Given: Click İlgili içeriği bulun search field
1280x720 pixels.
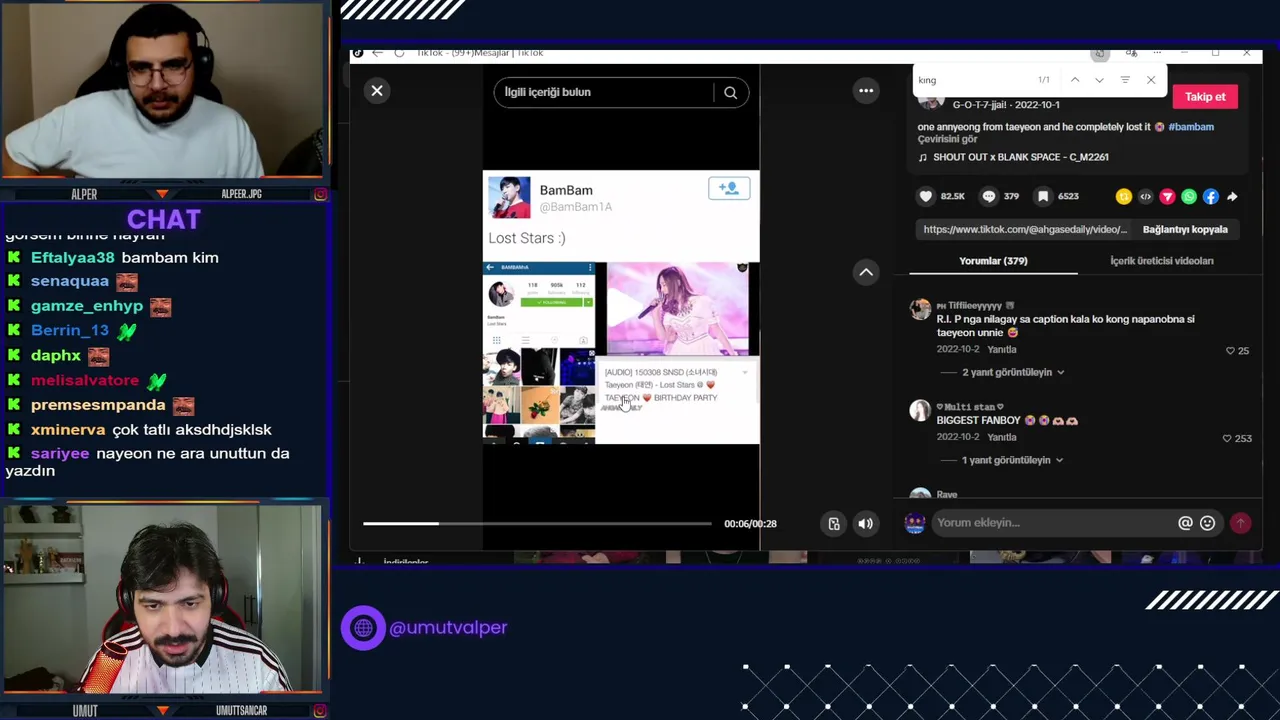Looking at the screenshot, I should (x=604, y=92).
